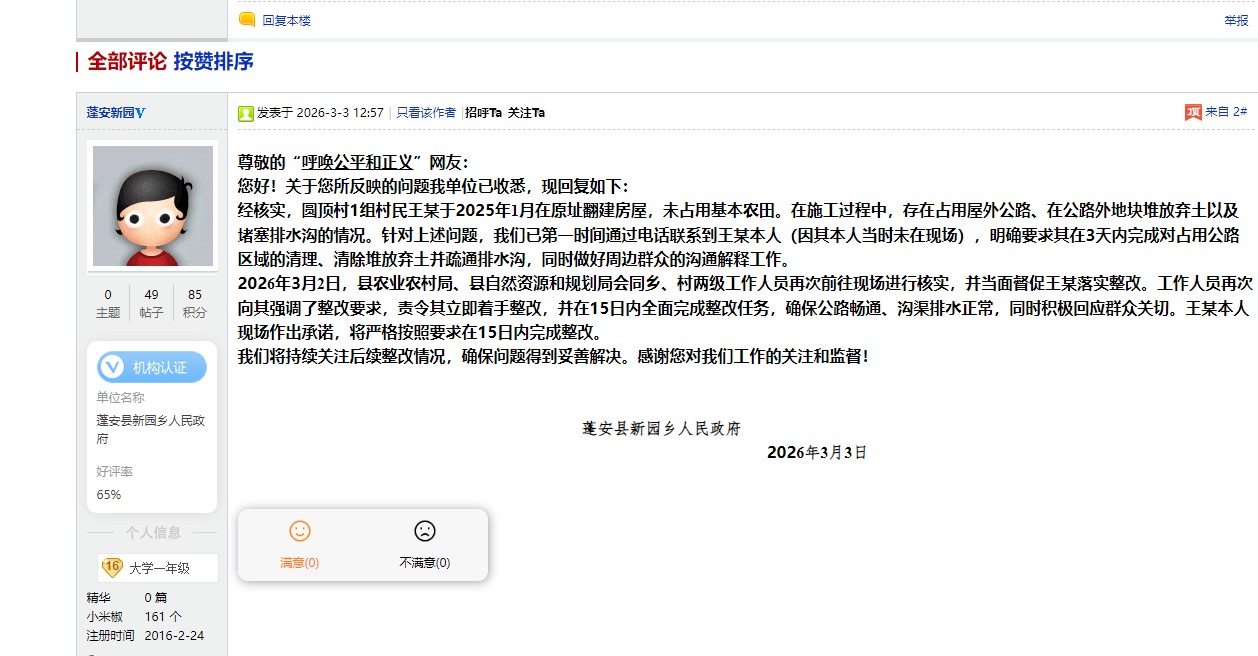Open the 蓬安新园 user avatar image
Screen dimensions: 1258x656
(153, 206)
